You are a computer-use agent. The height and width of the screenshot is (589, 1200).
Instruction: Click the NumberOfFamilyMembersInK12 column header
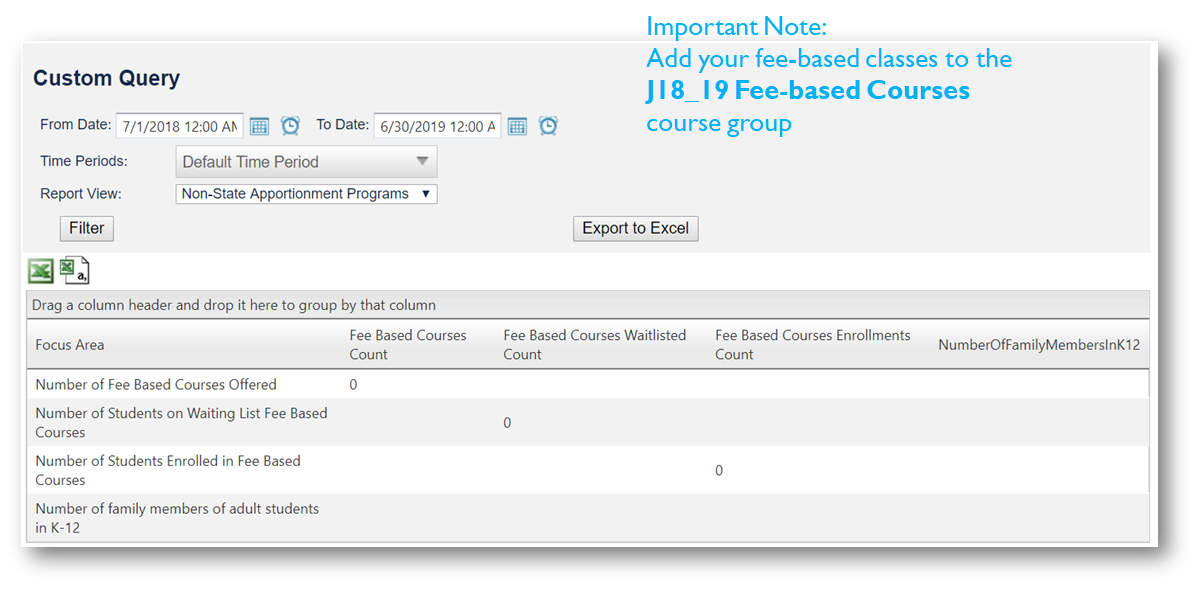tap(1038, 345)
